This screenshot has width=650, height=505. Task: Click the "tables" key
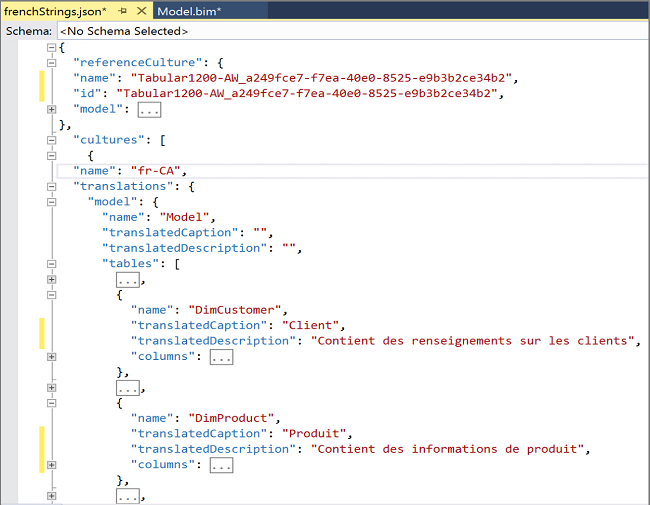[131, 264]
